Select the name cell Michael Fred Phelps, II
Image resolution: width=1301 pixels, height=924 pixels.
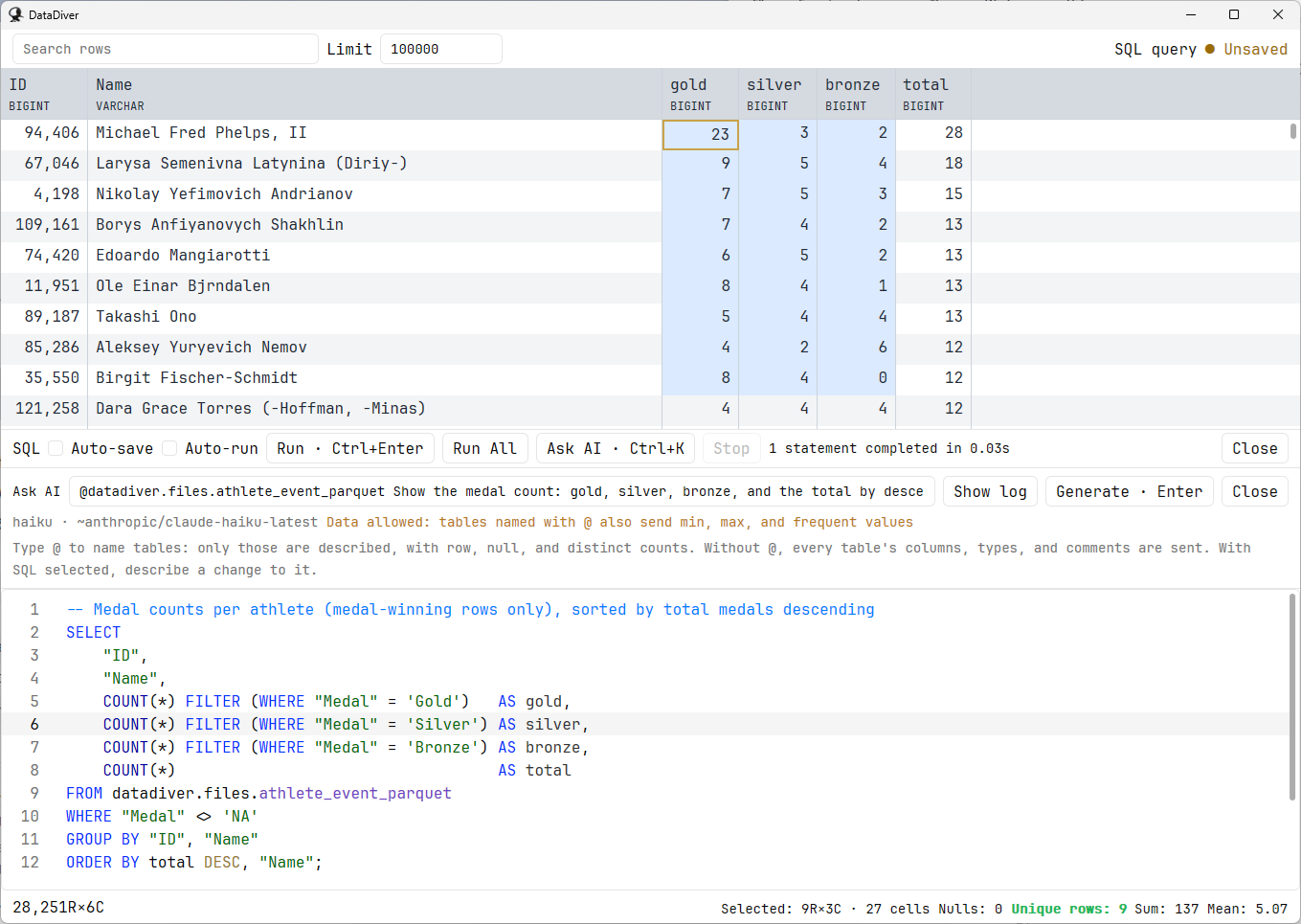(374, 133)
